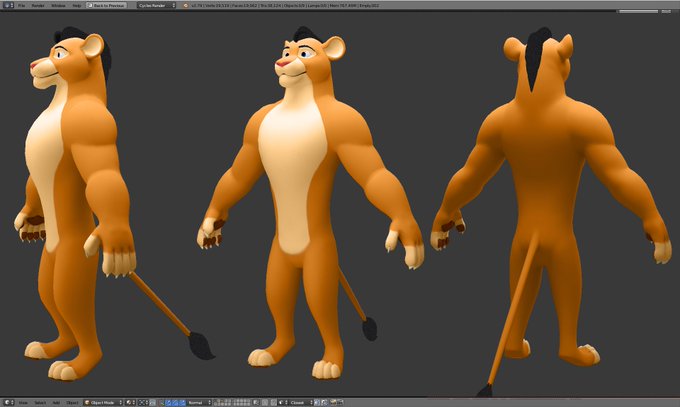Open the Render menu
The image size is (680, 407).
(38, 5)
